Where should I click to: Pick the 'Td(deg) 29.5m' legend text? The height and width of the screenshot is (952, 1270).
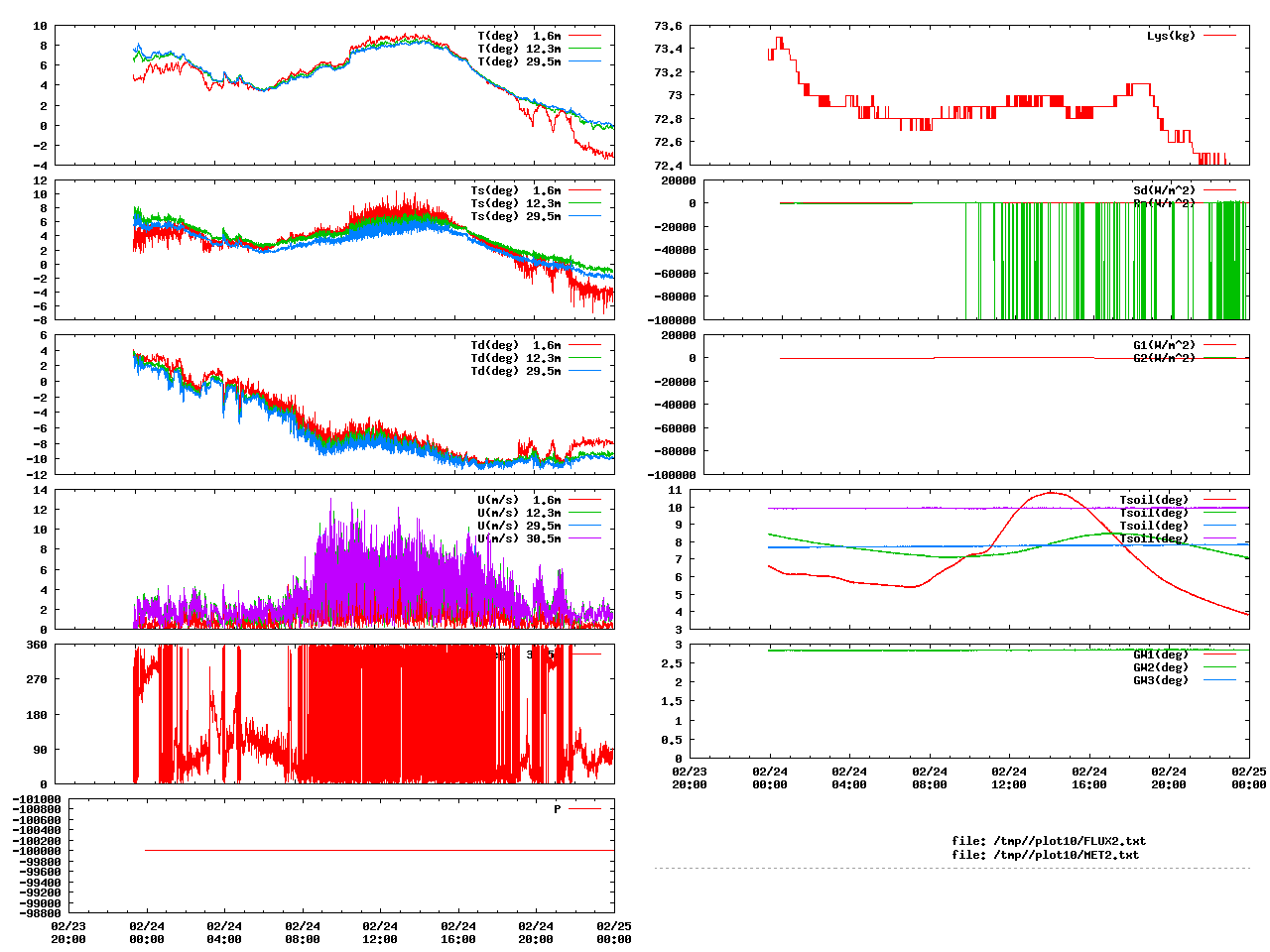point(515,371)
